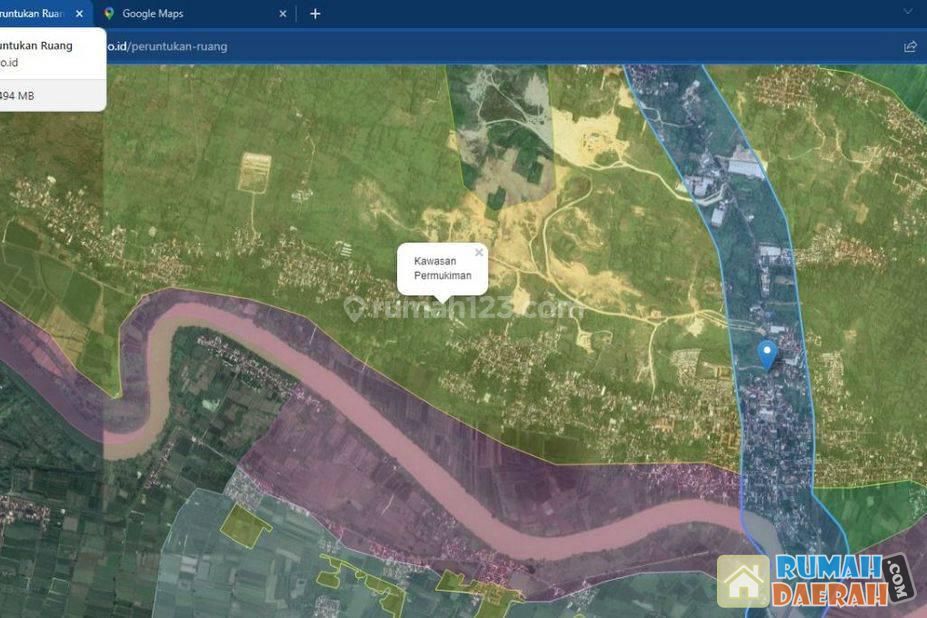The height and width of the screenshot is (618, 927).
Task: Click the Google Maps tab favicon
Action: coord(109,14)
